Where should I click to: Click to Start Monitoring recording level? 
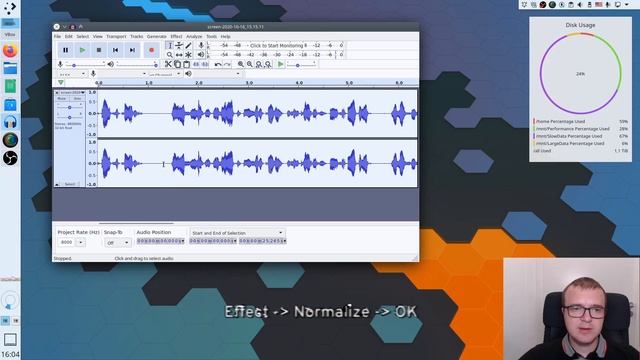click(278, 45)
